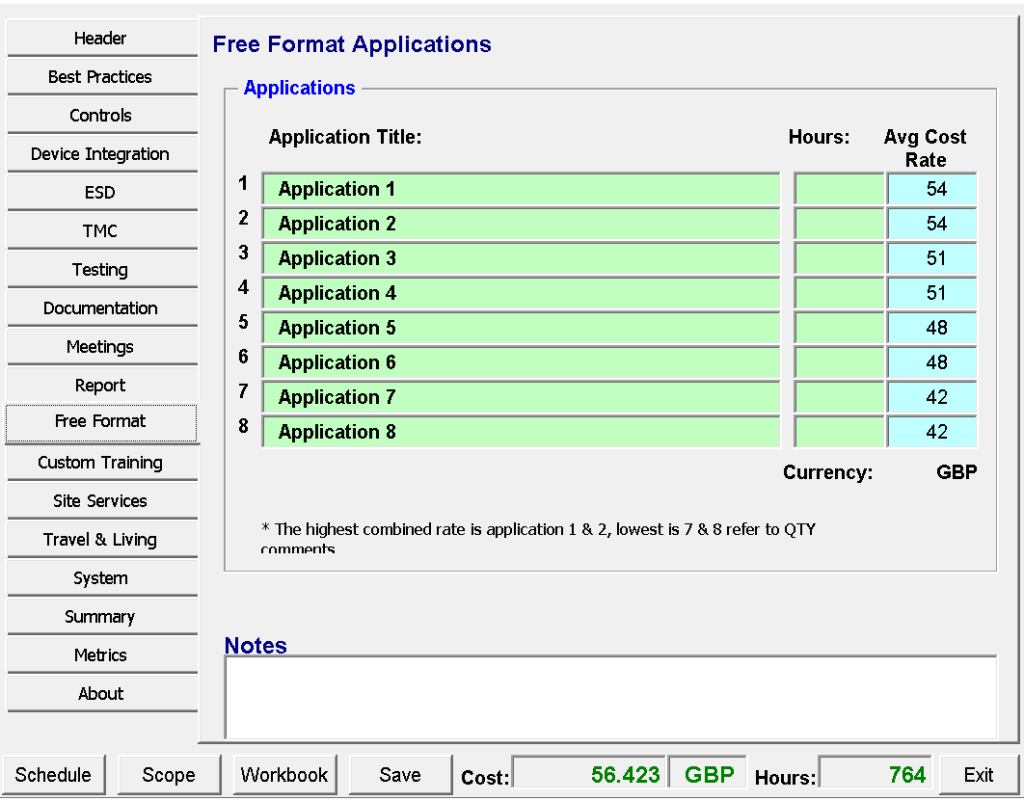The height and width of the screenshot is (801, 1024).
Task: Open the Header section
Action: 101,39
